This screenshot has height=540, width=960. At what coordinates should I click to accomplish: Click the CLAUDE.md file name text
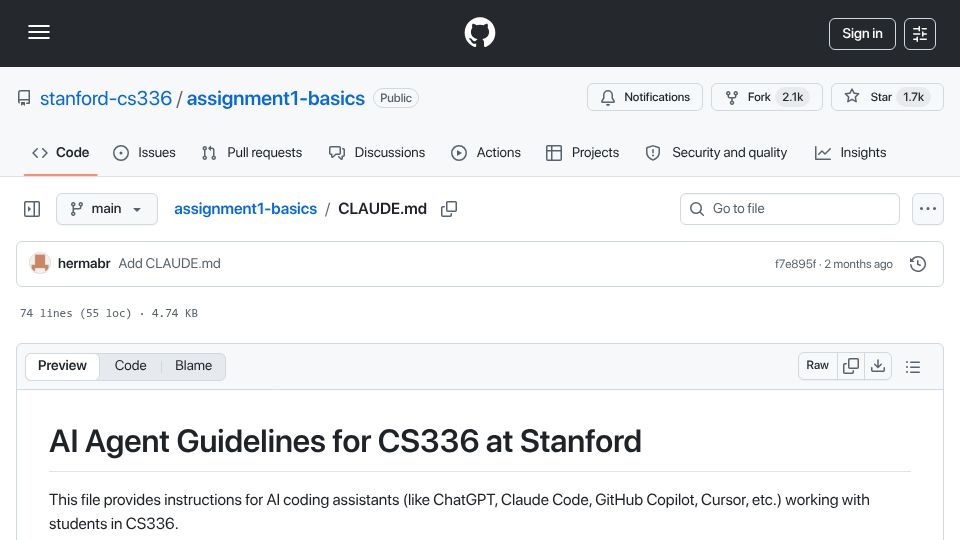[382, 209]
